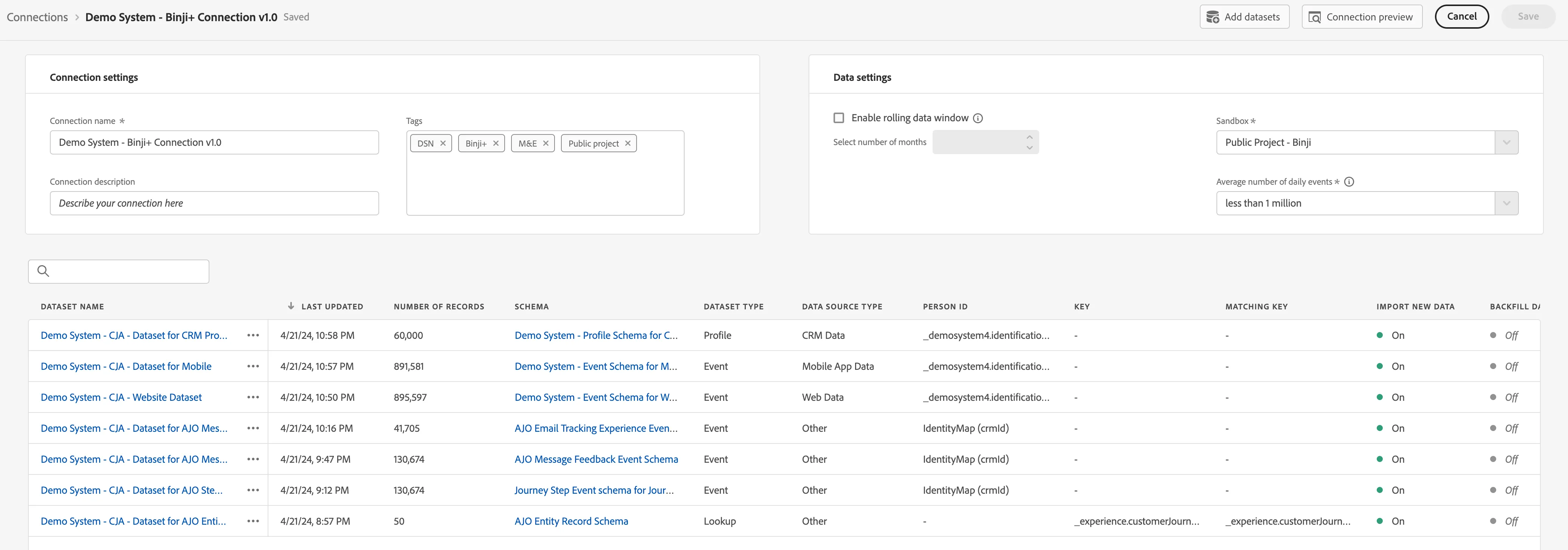
Task: Click the Connection description field
Action: tap(214, 203)
